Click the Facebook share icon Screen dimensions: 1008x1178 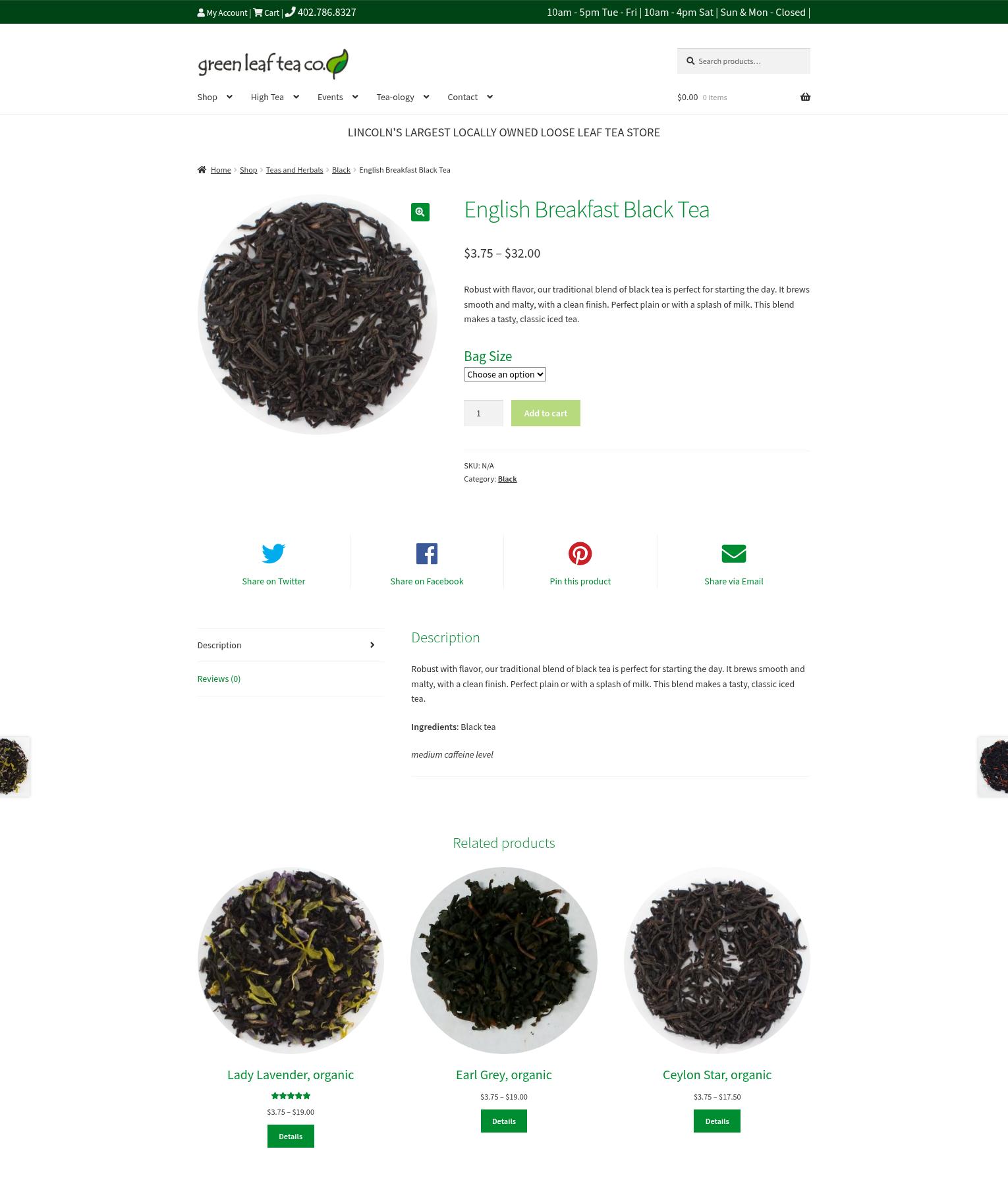point(427,553)
